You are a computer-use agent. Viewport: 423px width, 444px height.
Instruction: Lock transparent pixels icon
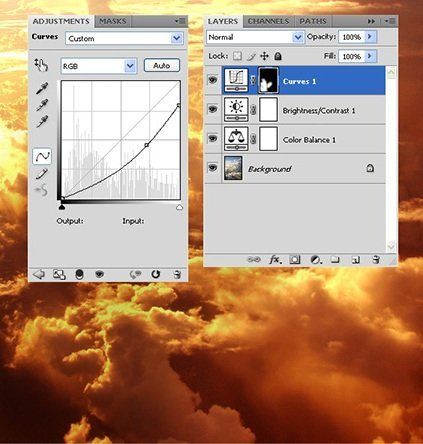237,56
